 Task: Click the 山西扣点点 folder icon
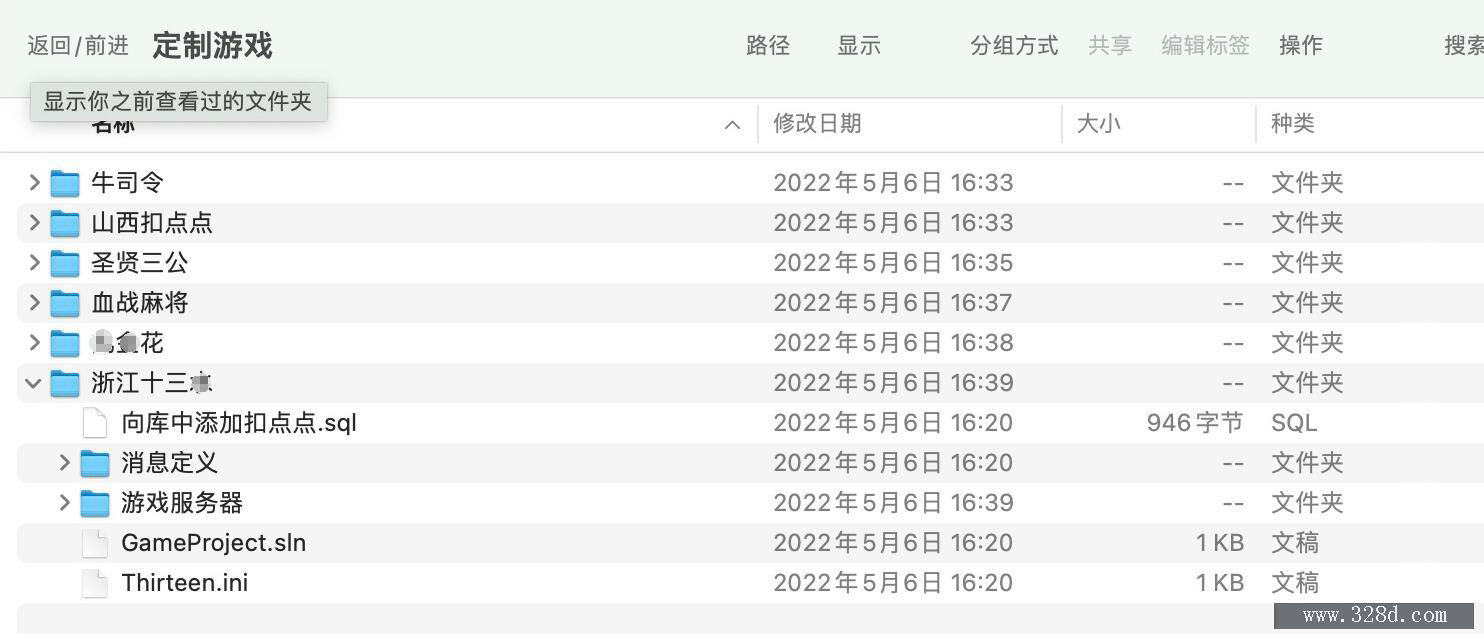point(65,223)
